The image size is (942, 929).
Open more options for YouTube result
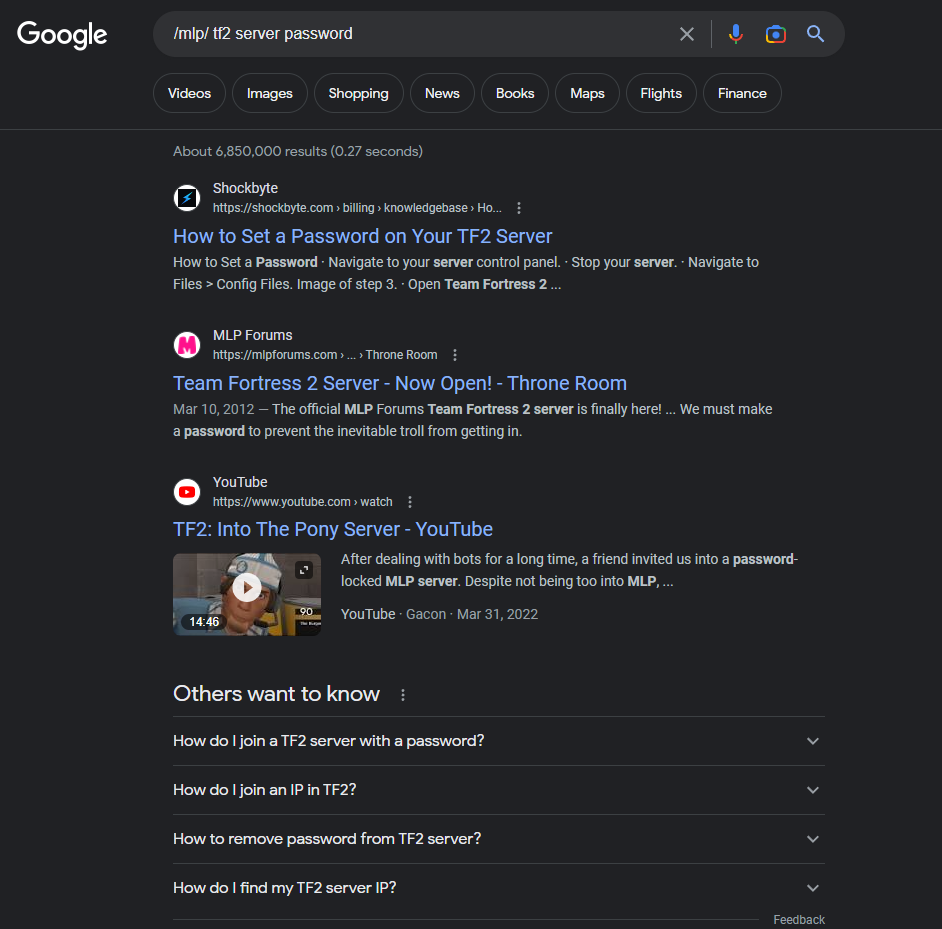(410, 502)
